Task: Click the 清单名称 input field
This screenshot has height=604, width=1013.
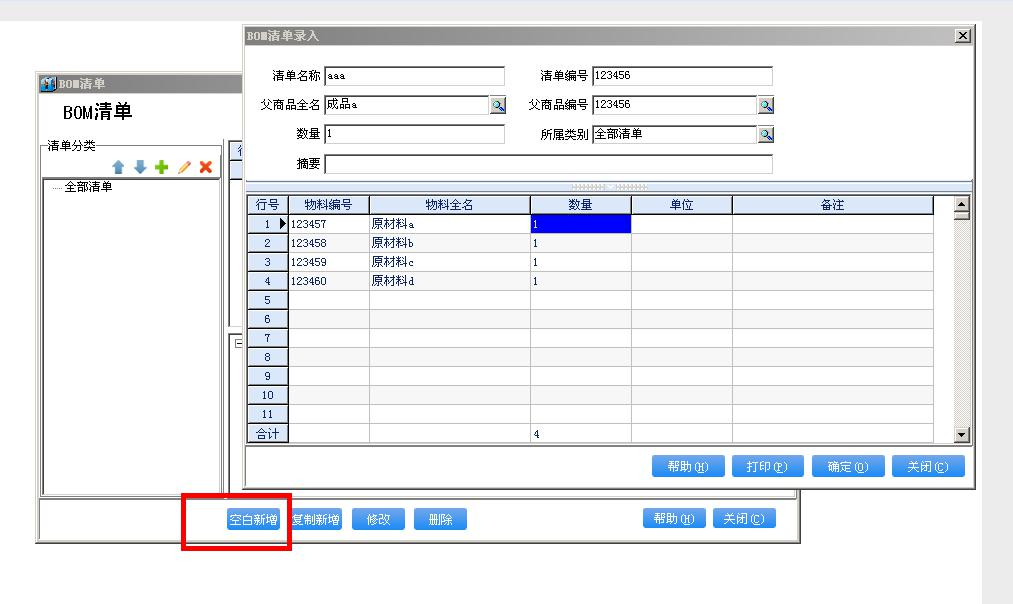Action: pos(414,76)
